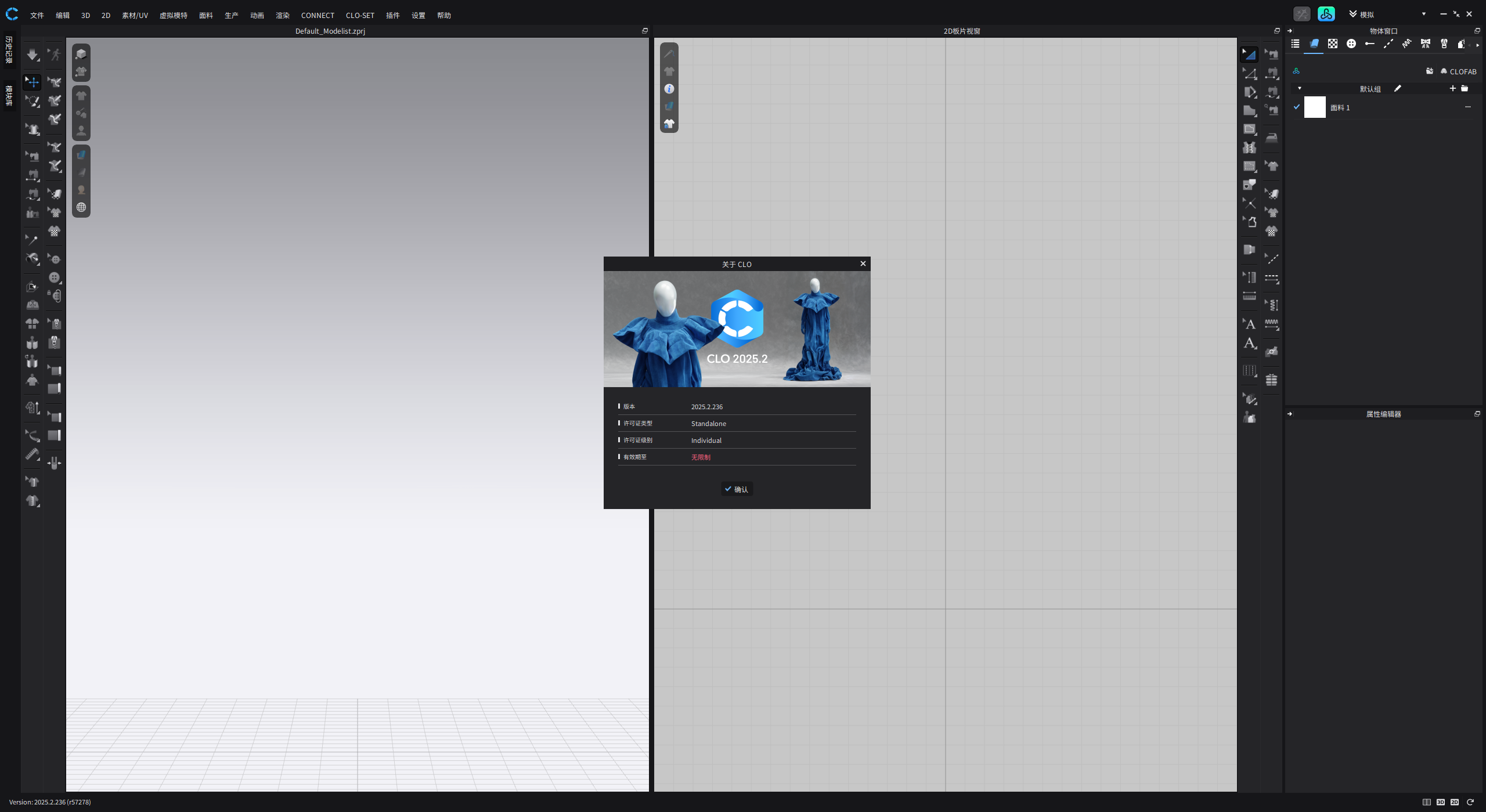Click the pencil icon to rename 默认组
This screenshot has width=1486, height=812.
click(x=1397, y=88)
